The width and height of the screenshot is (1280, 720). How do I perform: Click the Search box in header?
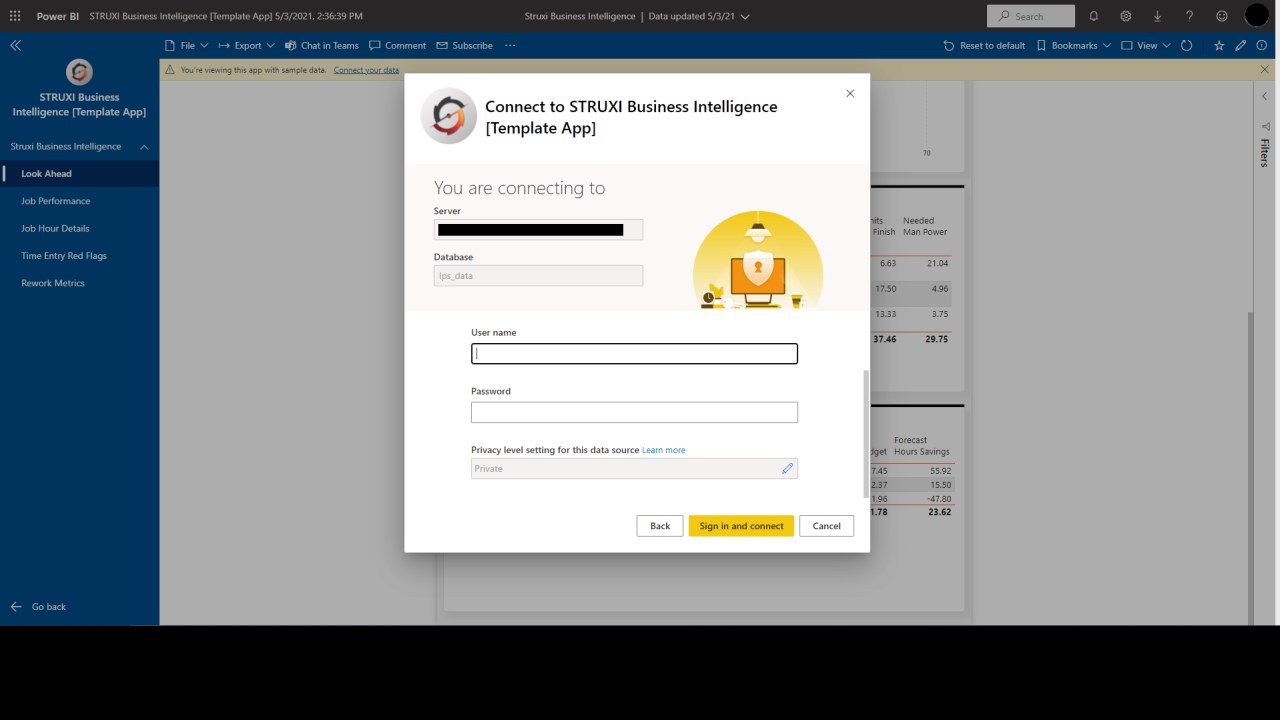(x=1031, y=16)
